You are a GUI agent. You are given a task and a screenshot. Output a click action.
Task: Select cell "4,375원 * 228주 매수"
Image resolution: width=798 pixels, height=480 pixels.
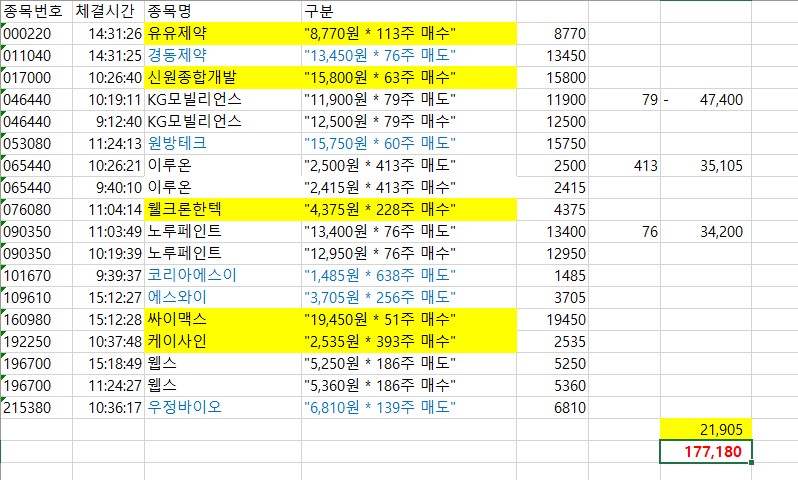409,209
